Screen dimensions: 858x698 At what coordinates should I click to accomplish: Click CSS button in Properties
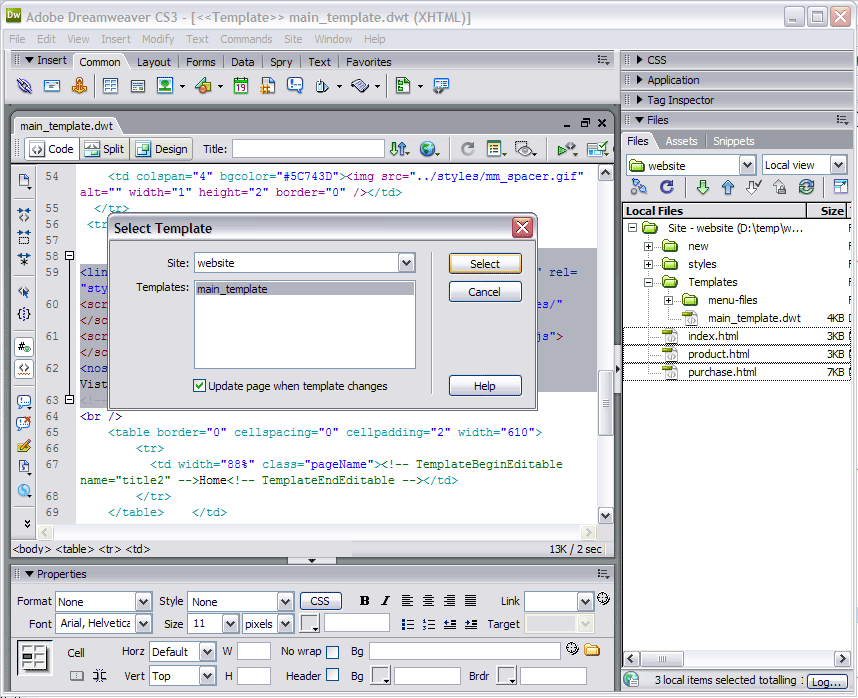coord(320,601)
